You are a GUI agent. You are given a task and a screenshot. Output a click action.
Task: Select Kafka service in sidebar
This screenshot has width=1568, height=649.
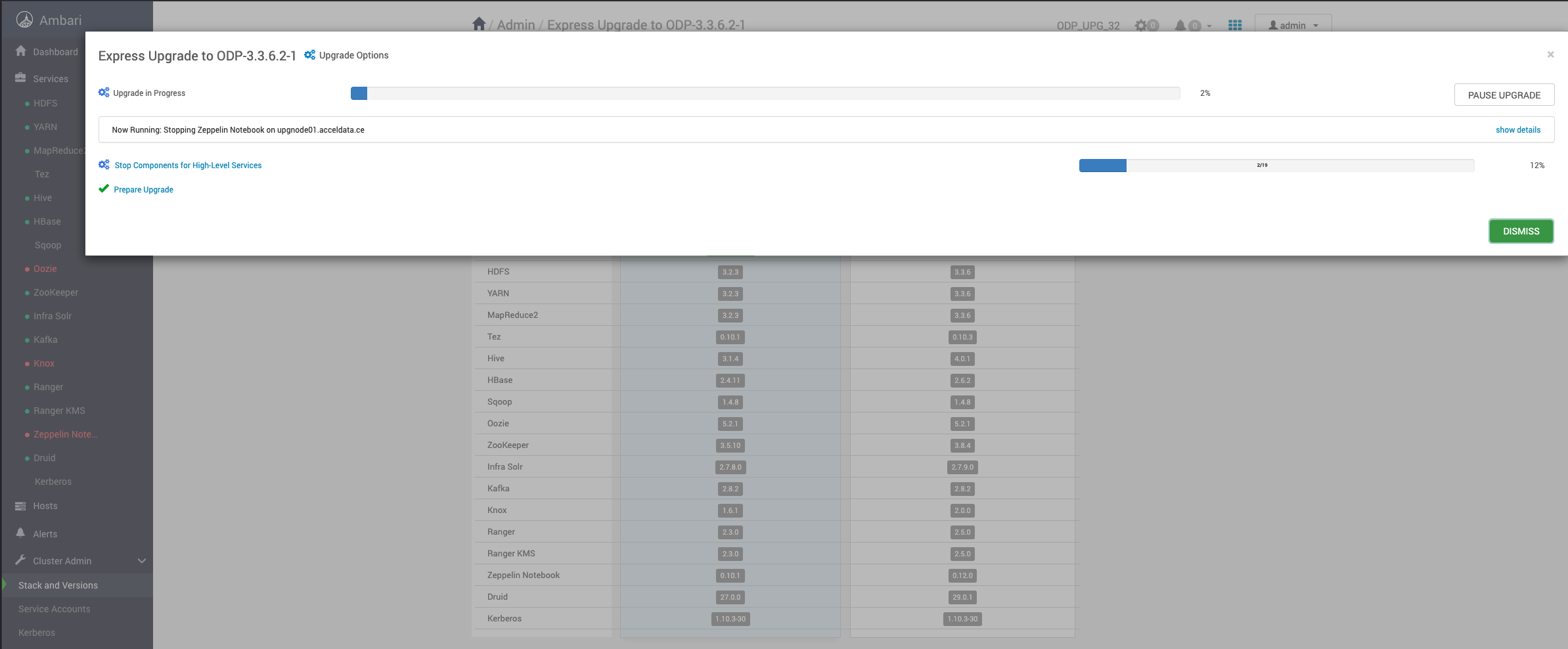pyautogui.click(x=45, y=340)
